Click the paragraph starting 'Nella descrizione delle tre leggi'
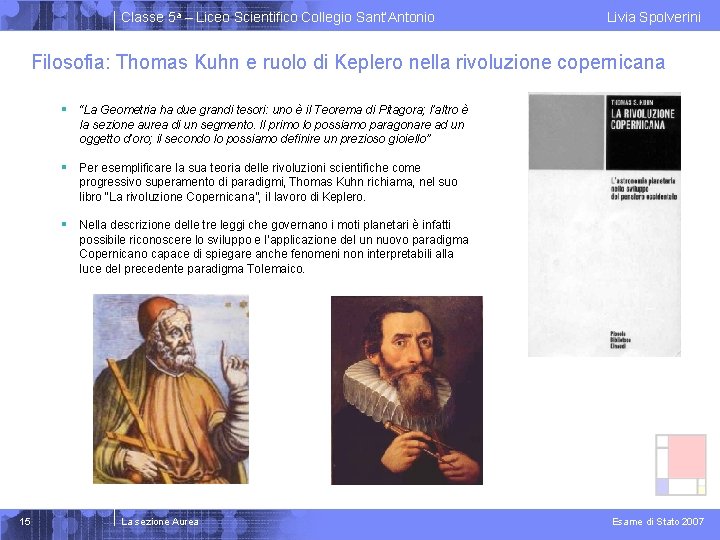This screenshot has height=540, width=720. point(274,247)
